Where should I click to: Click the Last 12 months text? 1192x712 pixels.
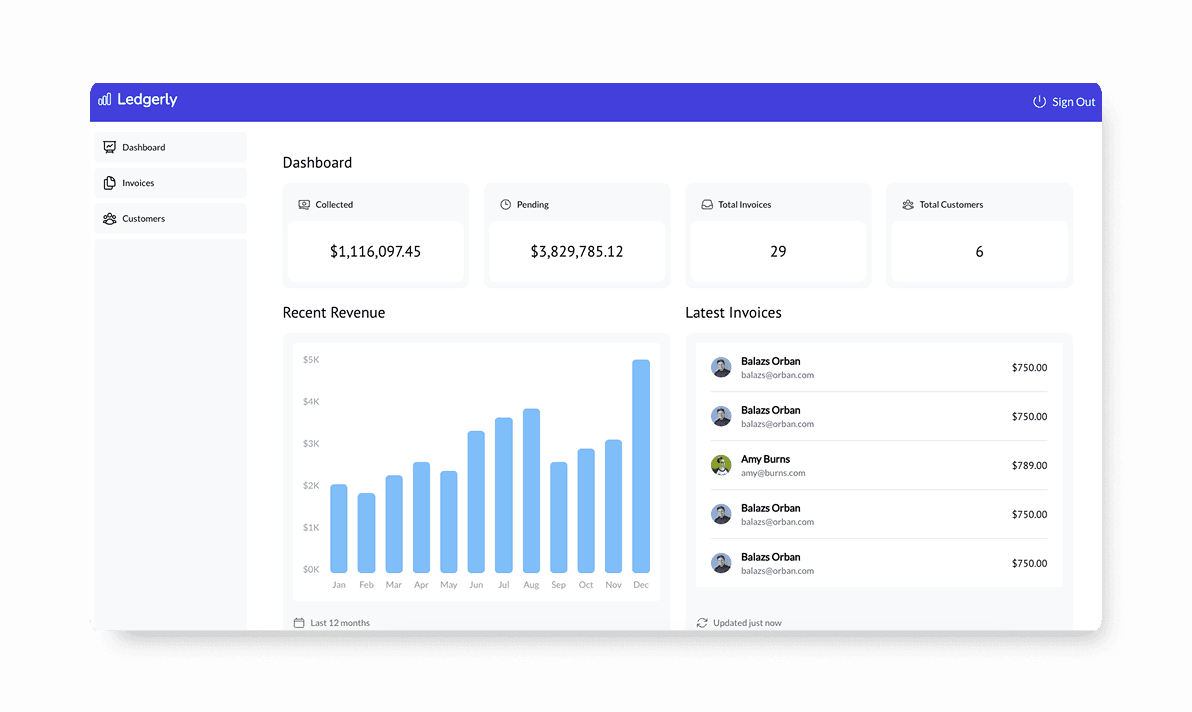[x=340, y=622]
